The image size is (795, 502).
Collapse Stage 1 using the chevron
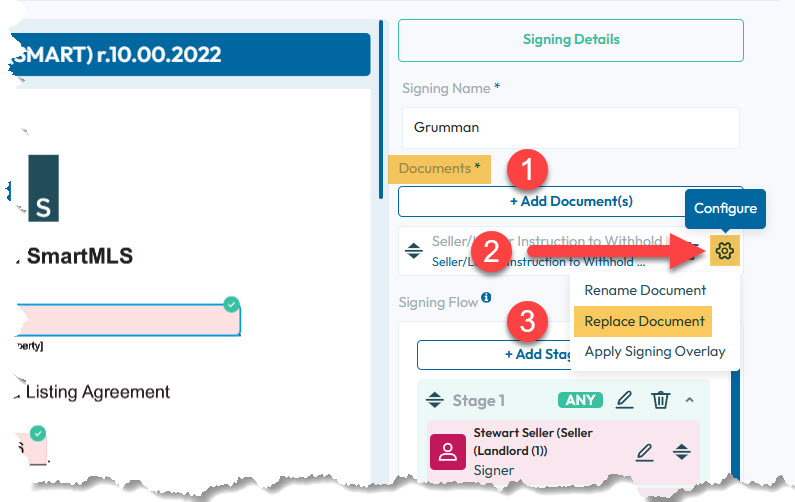(690, 400)
